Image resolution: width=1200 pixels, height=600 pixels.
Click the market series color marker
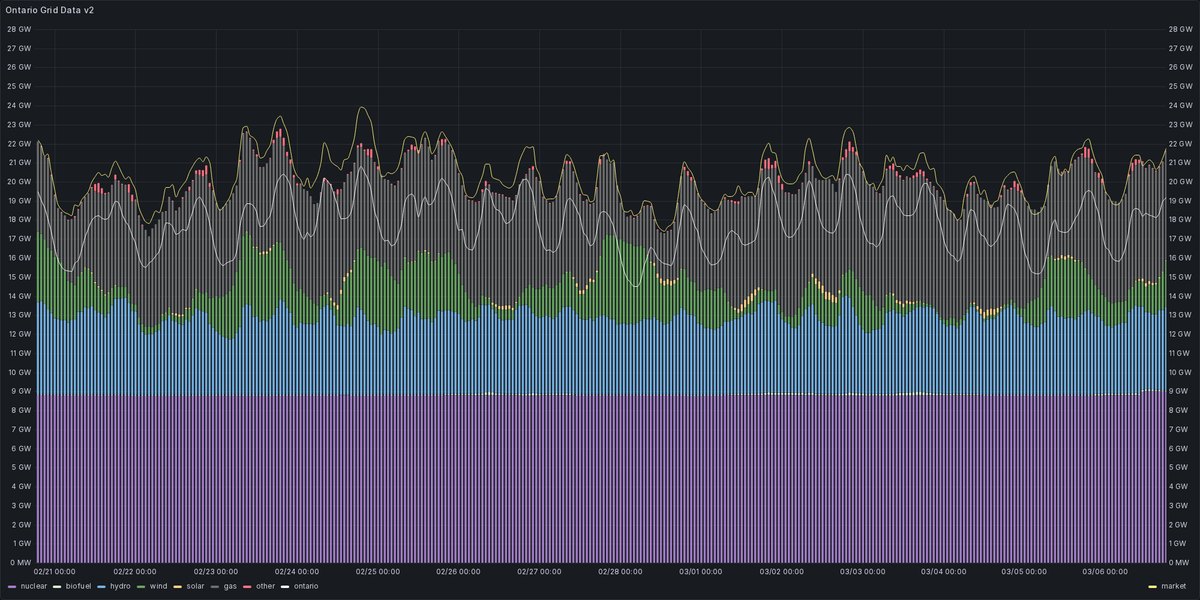pyautogui.click(x=1151, y=586)
